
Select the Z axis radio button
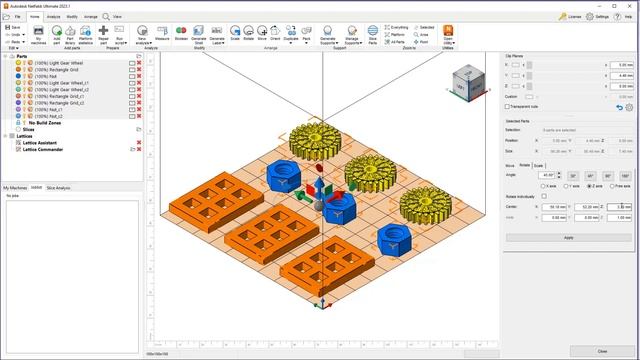(589, 186)
